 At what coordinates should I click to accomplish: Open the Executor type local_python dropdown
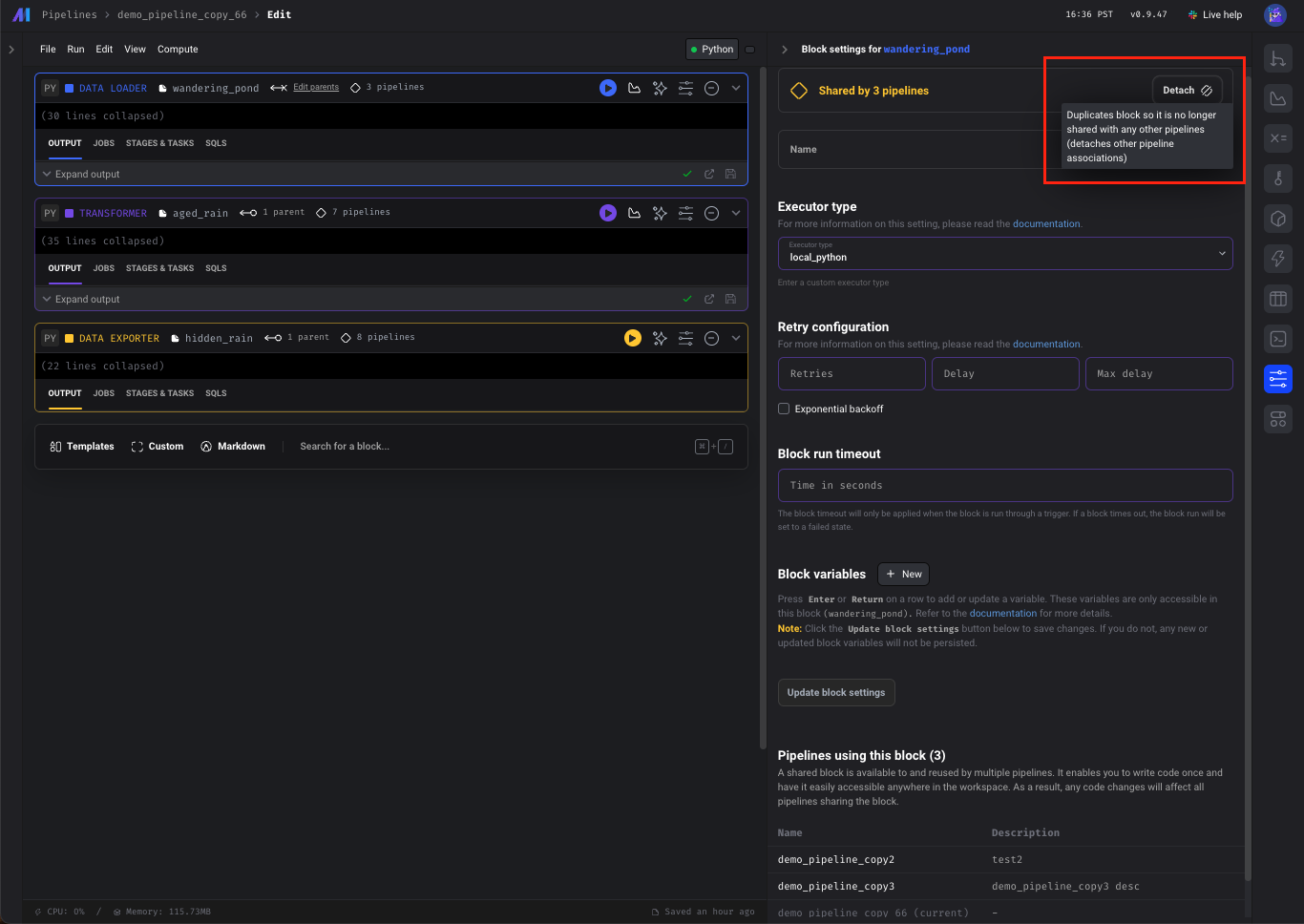[1005, 254]
